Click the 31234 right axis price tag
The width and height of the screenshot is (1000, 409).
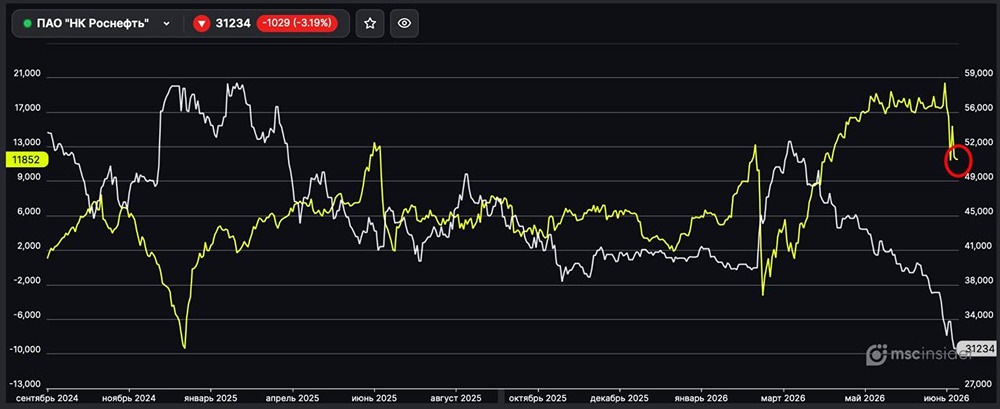point(976,348)
